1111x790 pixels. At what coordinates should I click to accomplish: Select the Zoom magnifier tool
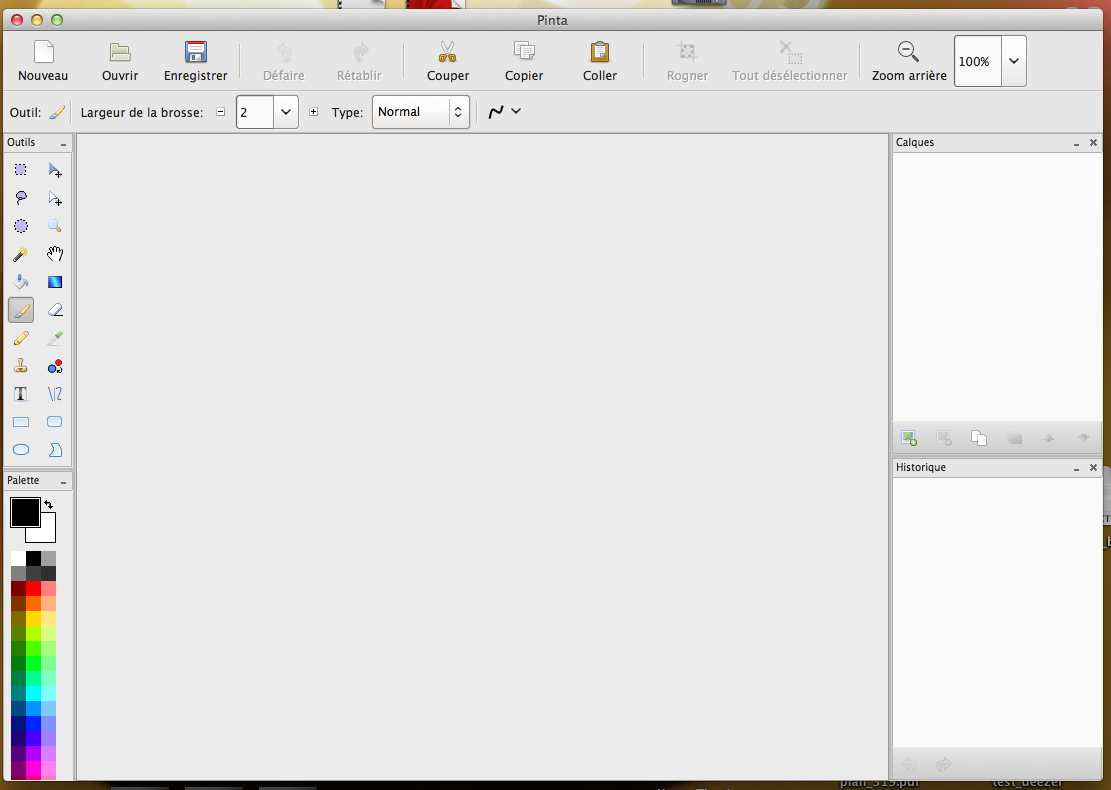[55, 226]
